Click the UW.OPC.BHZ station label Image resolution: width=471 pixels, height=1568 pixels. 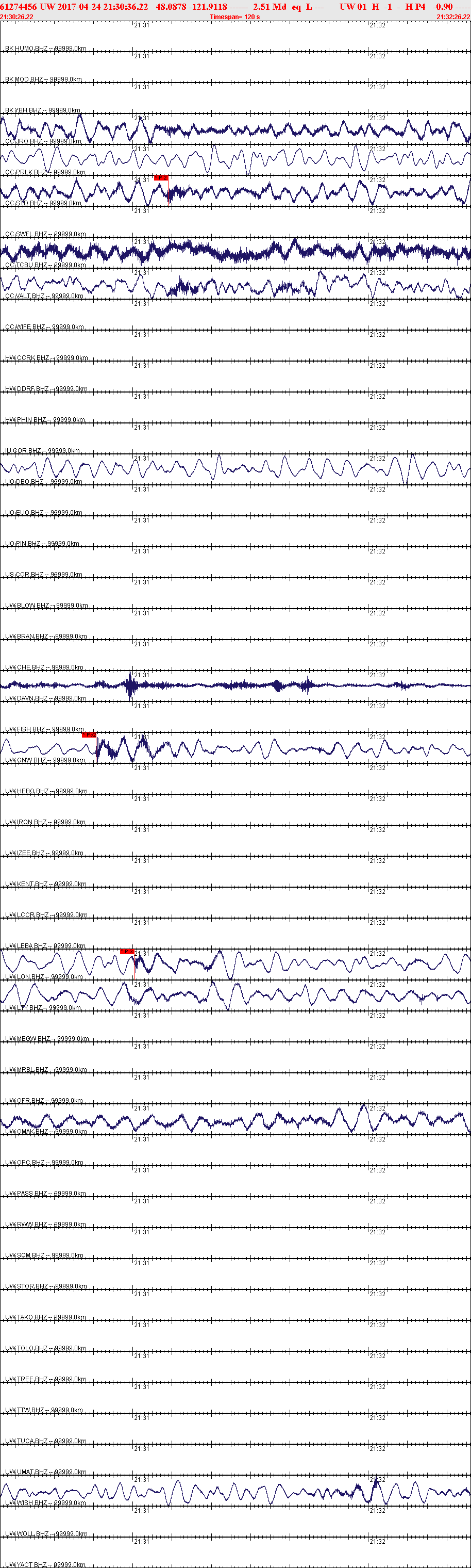pyautogui.click(x=44, y=1163)
